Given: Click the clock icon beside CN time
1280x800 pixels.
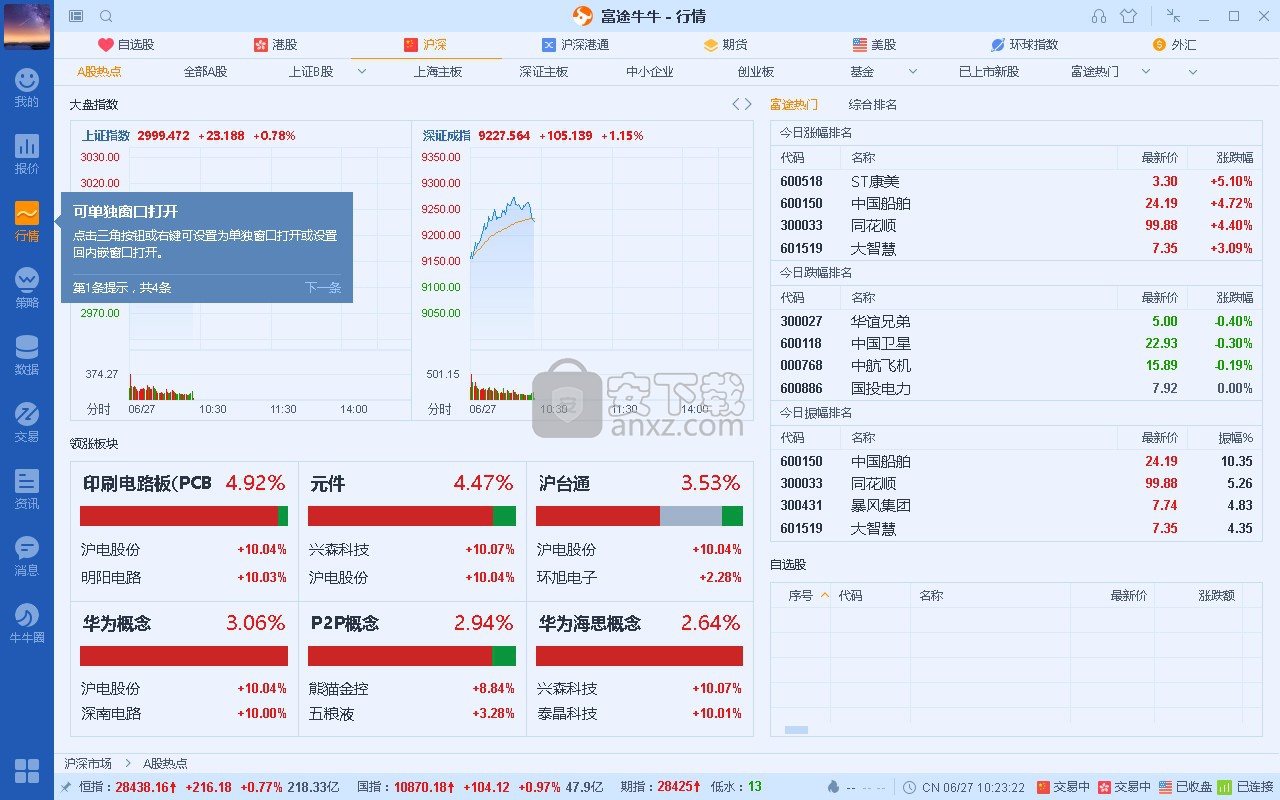Looking at the screenshot, I should 910,787.
